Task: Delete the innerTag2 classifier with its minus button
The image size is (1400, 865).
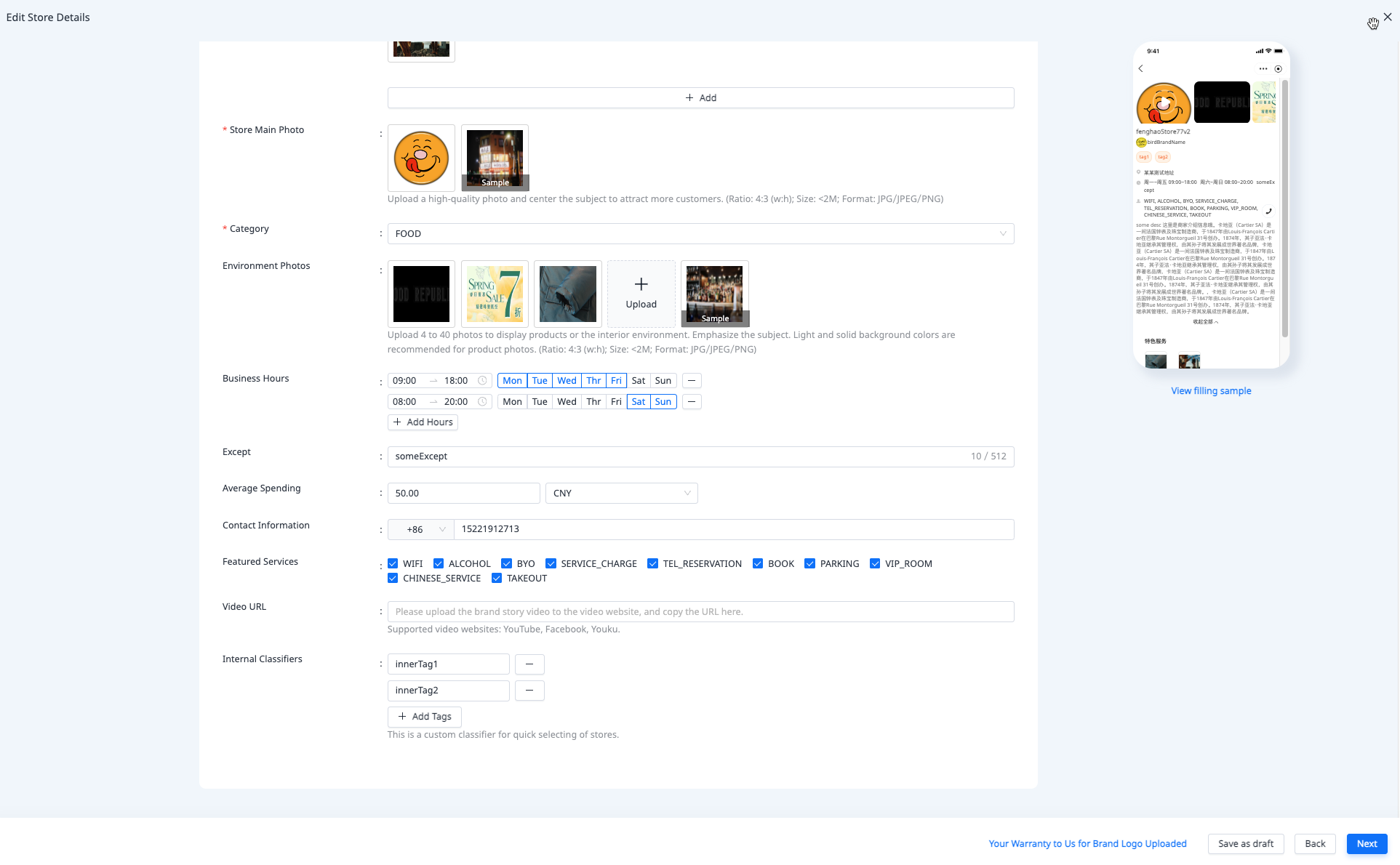Action: pos(529,691)
